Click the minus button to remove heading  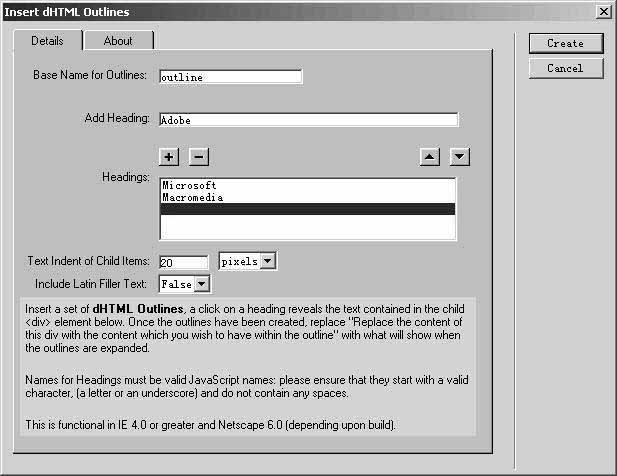pos(198,156)
